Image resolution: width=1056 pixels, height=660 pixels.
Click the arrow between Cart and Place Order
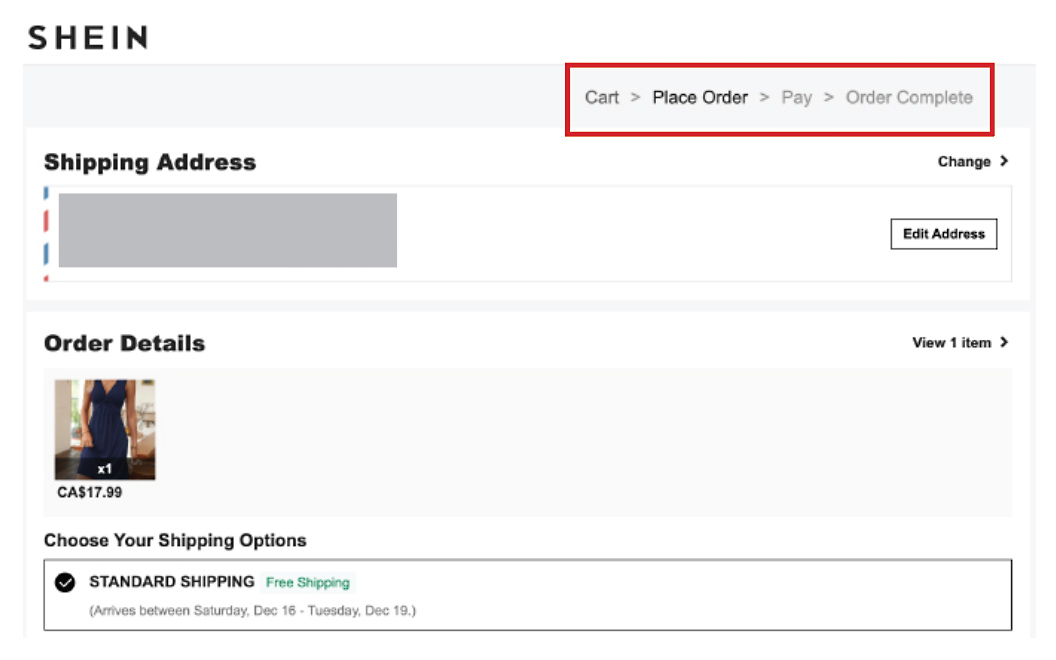pyautogui.click(x=635, y=97)
